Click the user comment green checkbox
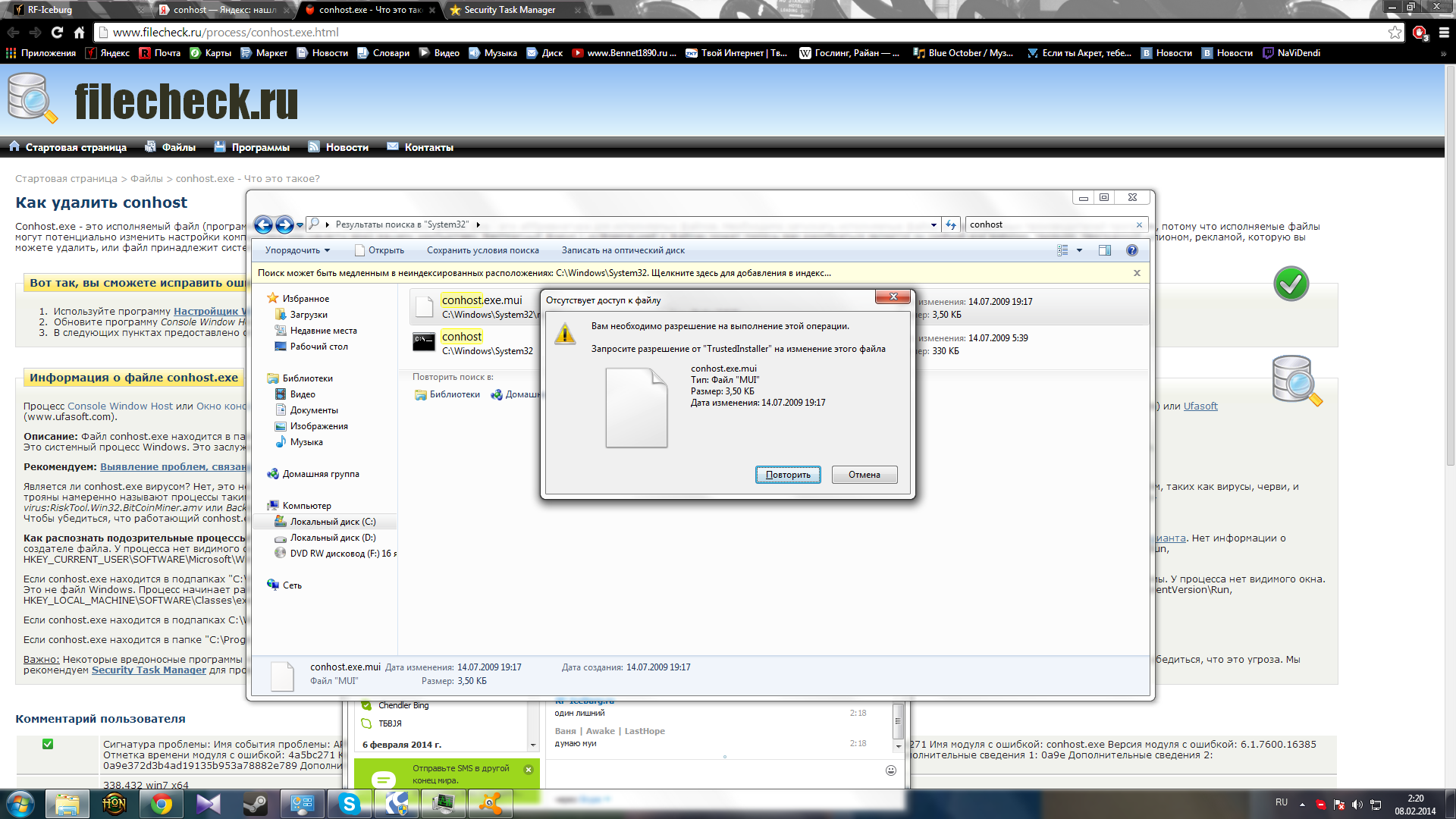The width and height of the screenshot is (1456, 819). pyautogui.click(x=48, y=745)
